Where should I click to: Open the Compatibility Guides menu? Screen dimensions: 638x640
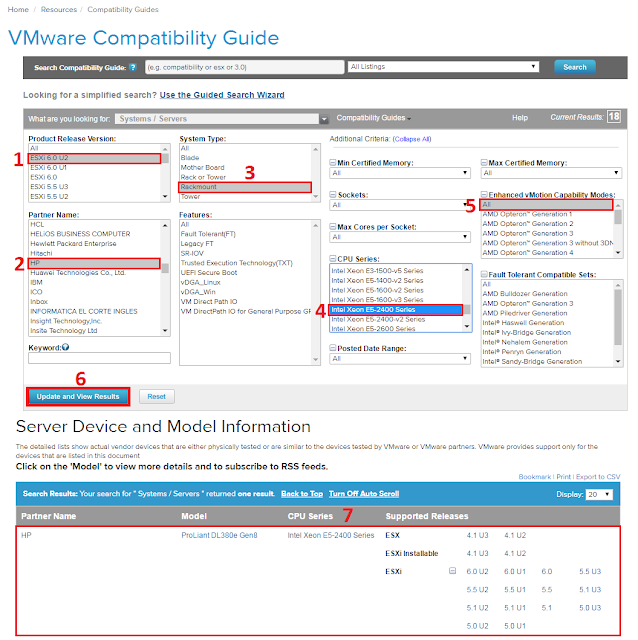pyautogui.click(x=373, y=118)
